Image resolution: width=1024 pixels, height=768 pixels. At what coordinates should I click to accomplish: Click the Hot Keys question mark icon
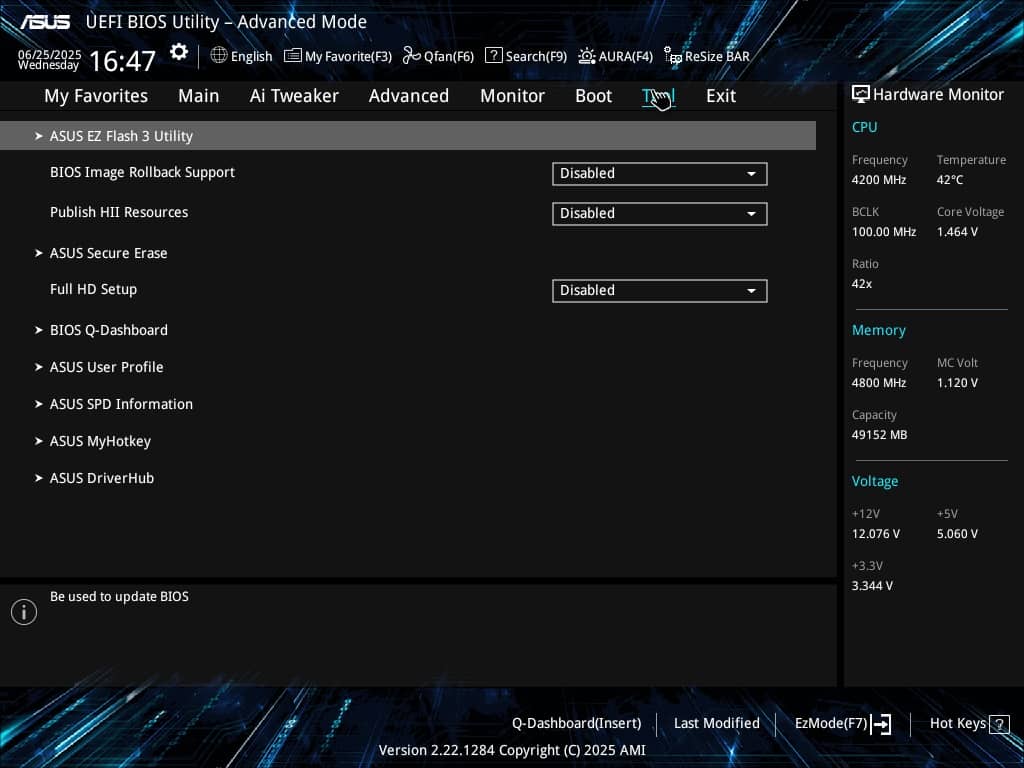[999, 724]
